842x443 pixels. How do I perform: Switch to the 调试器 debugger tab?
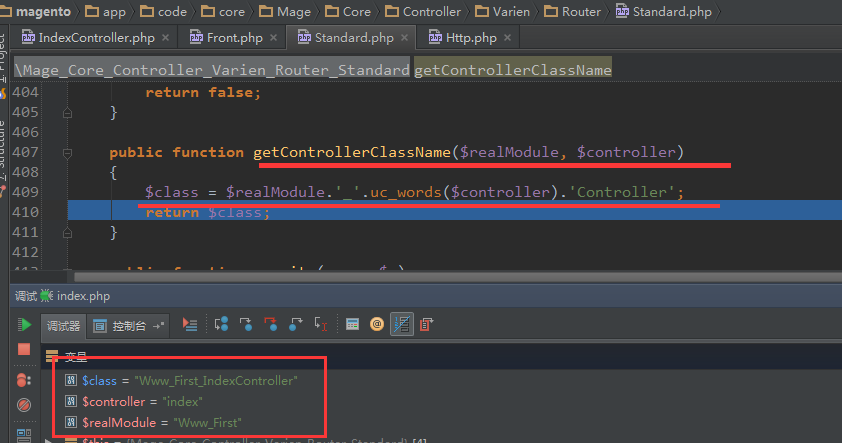(x=63, y=326)
